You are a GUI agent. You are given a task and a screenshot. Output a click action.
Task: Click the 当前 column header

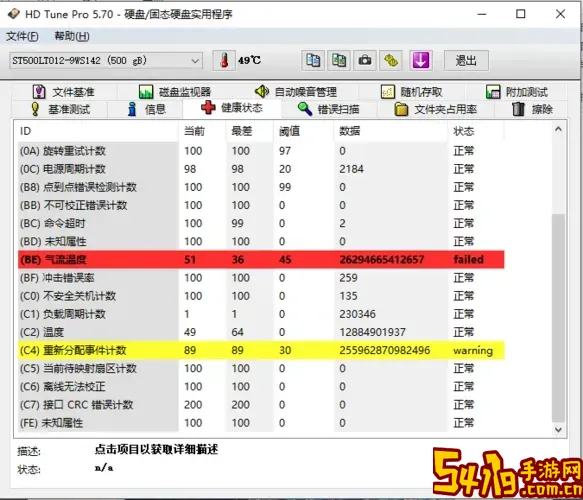(x=202, y=131)
